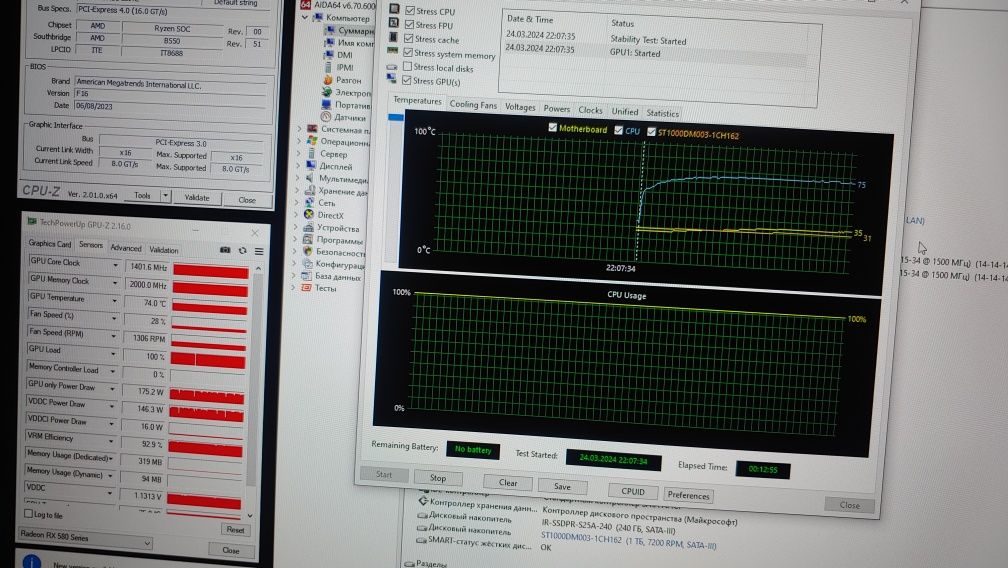The width and height of the screenshot is (1008, 568).
Task: Click DirectX icon in AIDA64 tree
Action: coord(309,215)
